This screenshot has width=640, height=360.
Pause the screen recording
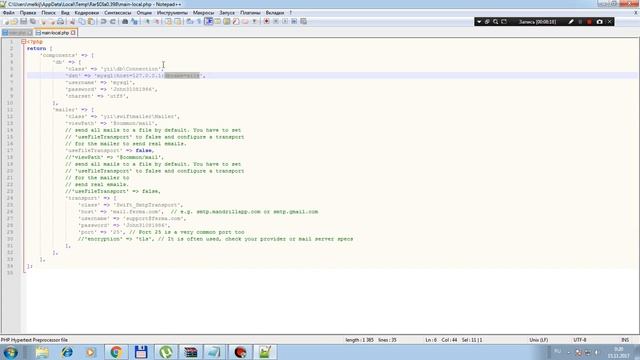coord(580,22)
